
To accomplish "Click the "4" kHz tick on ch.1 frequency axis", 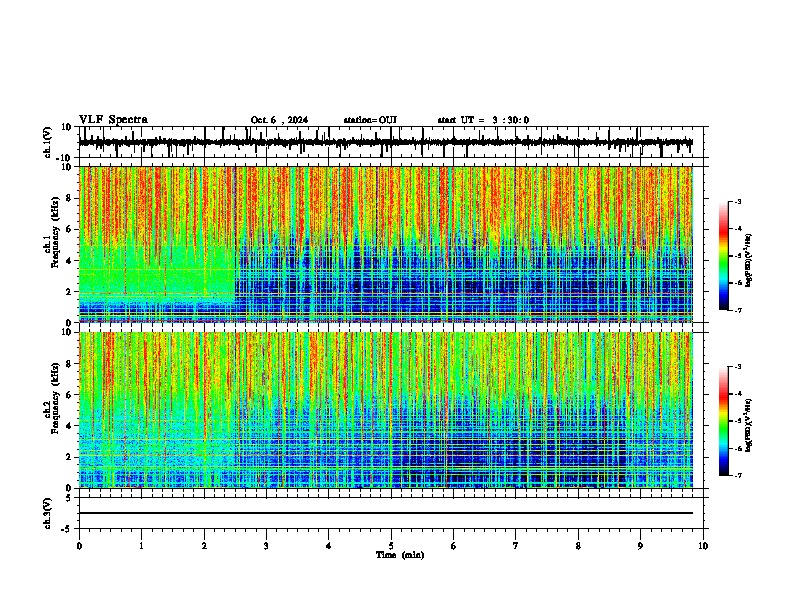I will coord(69,261).
